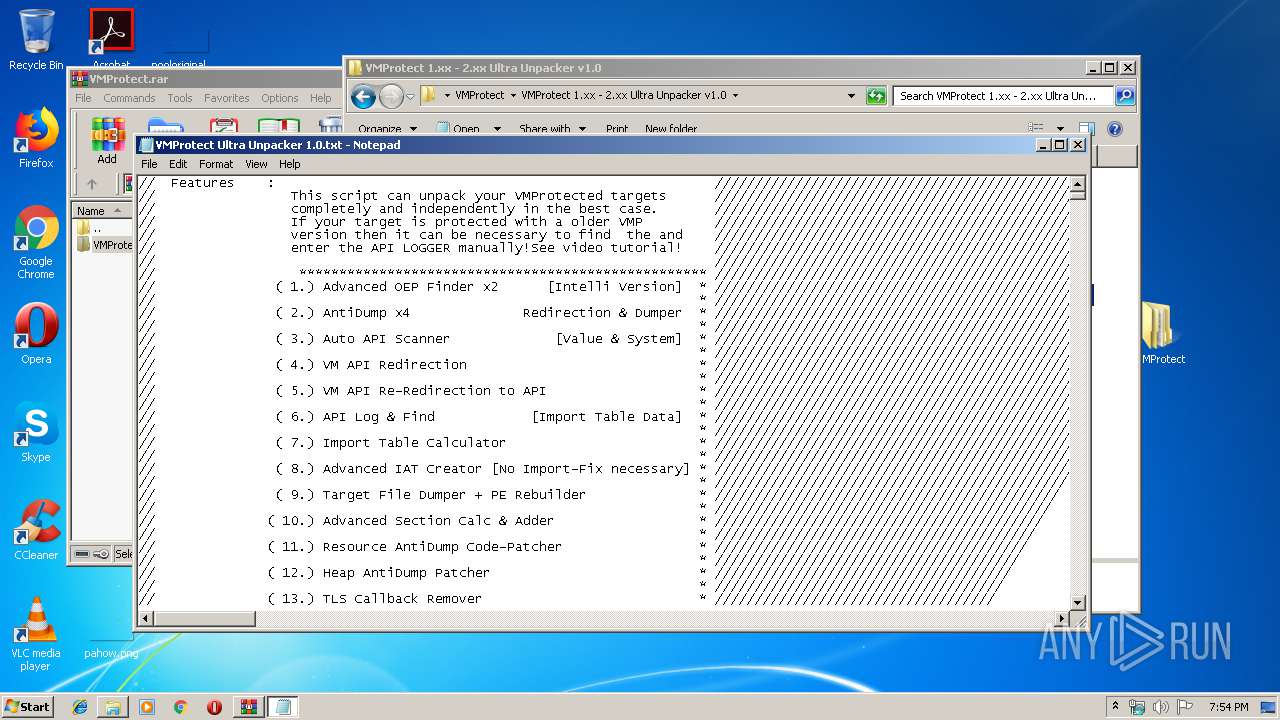Open CCleaner desktop icon
The height and width of the screenshot is (720, 1280).
36,530
